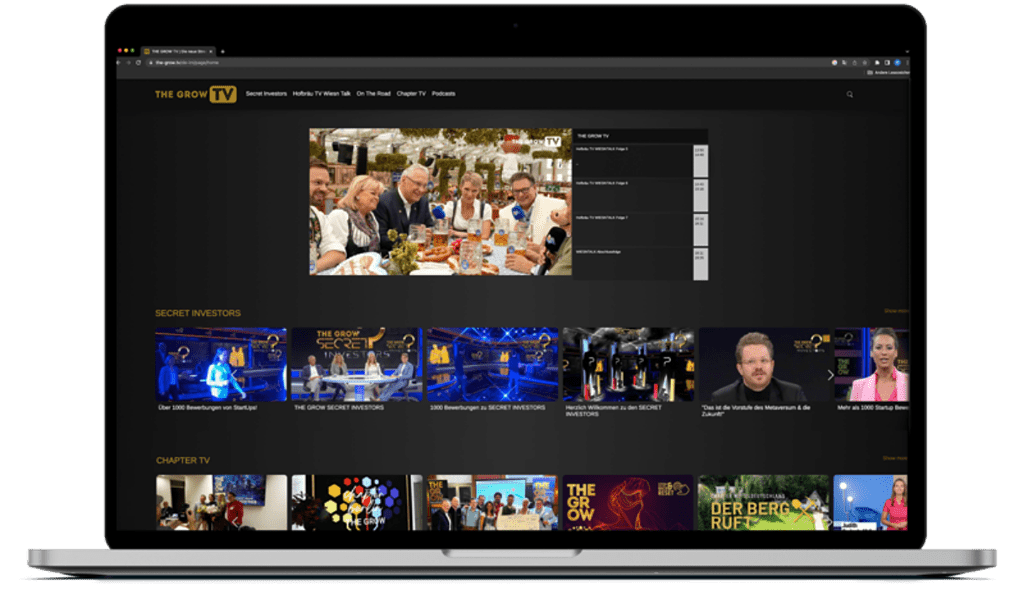This screenshot has height=614, width=1024.
Task: Click 'Über 1000 Bewerbungen von StartUps!' caption
Action: coord(208,408)
